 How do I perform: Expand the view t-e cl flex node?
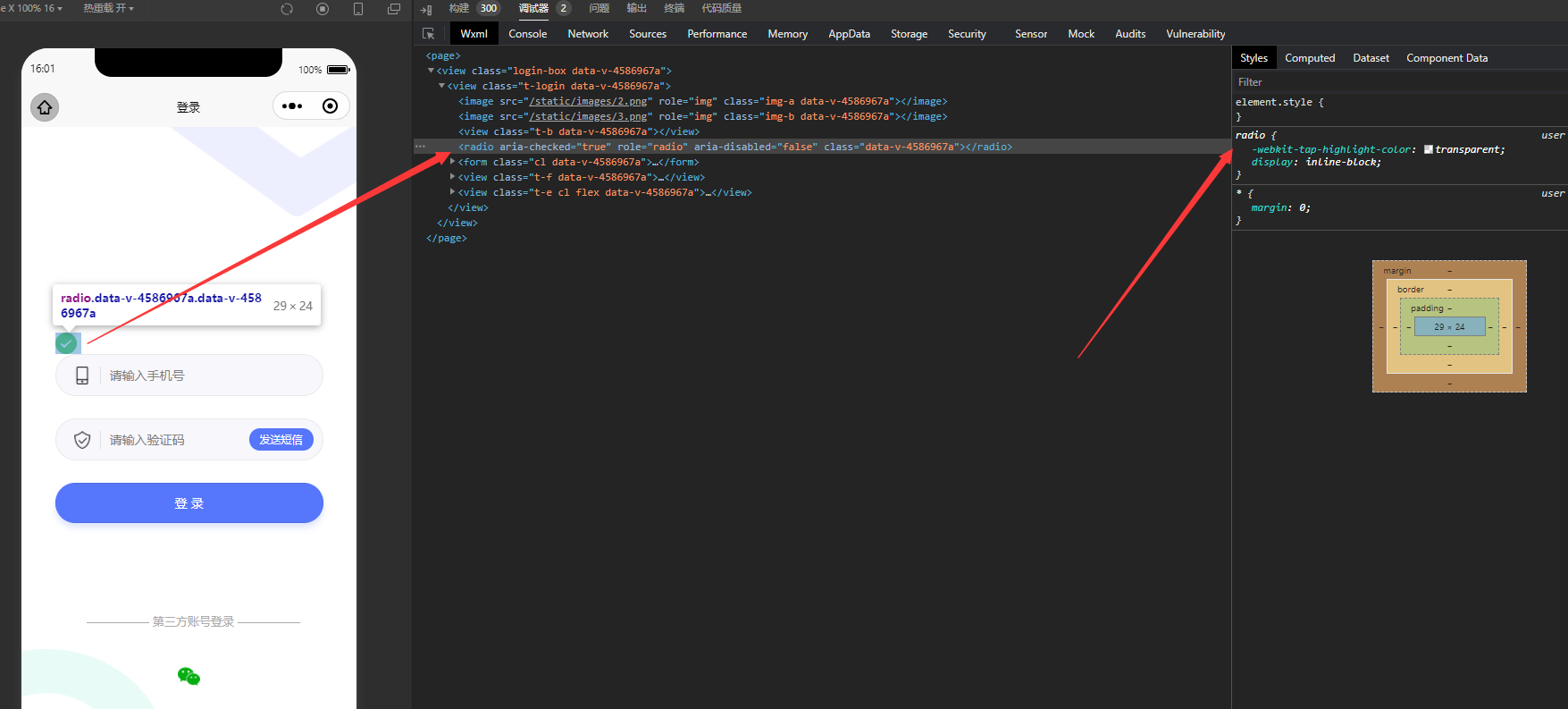coord(453,192)
